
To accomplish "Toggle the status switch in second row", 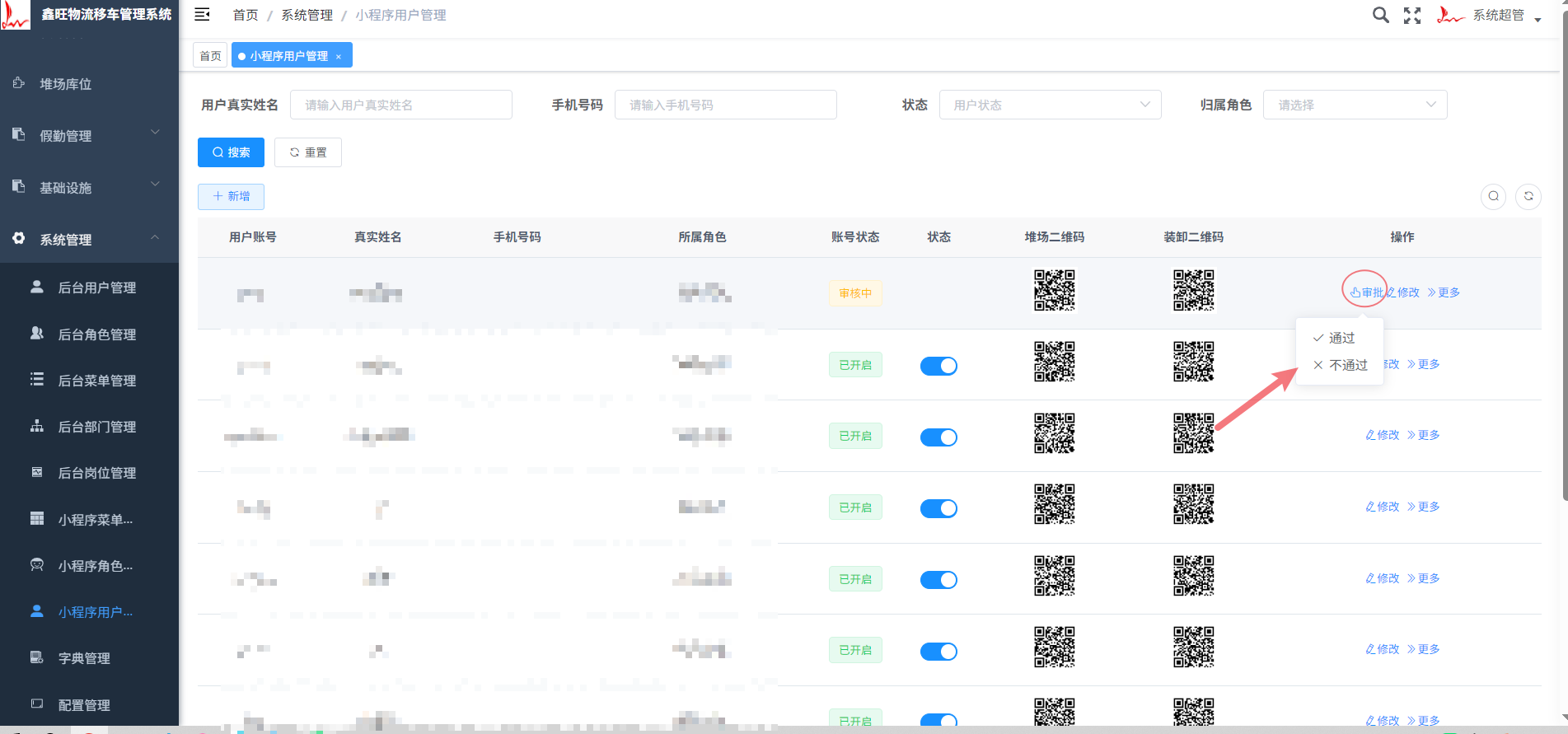I will click(938, 366).
